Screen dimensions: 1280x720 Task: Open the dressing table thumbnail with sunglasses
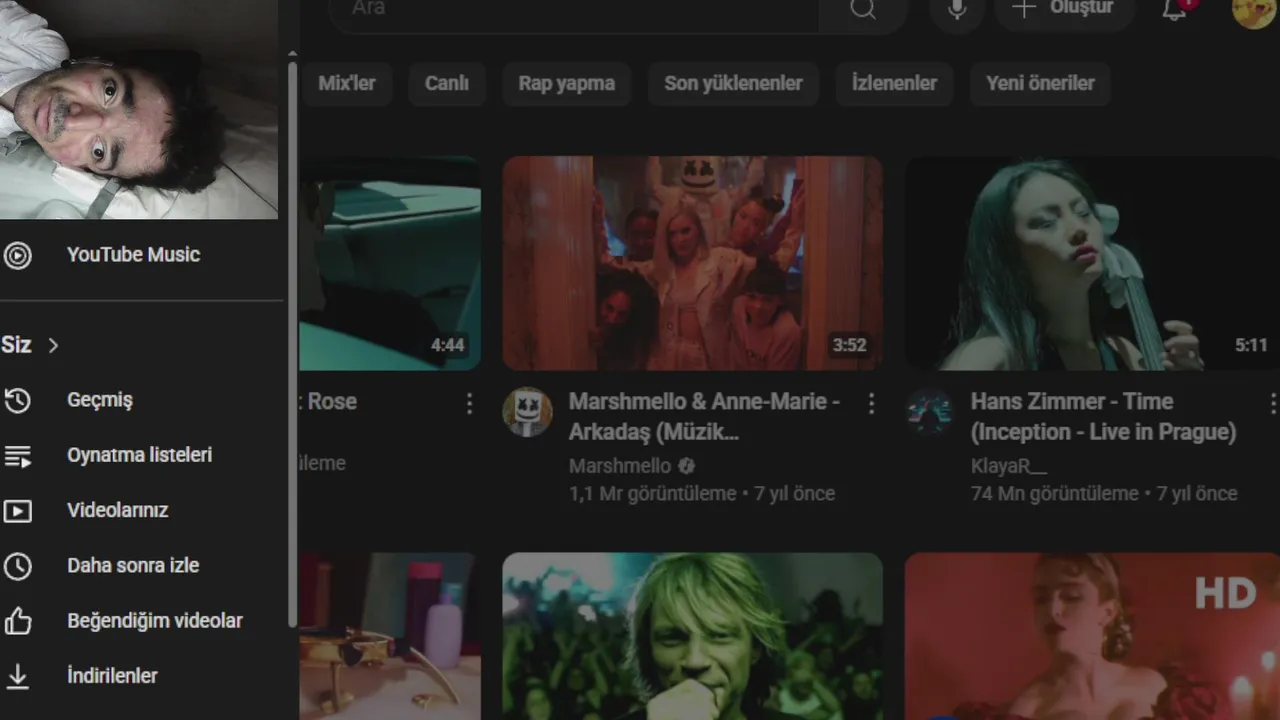(390, 636)
